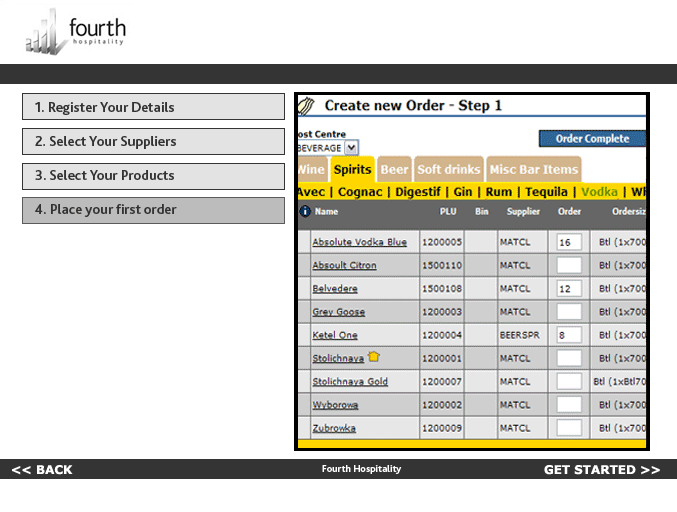Open the Stolichnaya product link
Viewport: 677px width, 512px height.
(338, 359)
